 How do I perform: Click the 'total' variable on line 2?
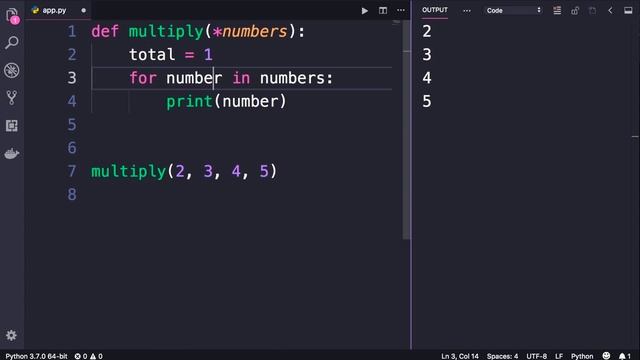click(152, 55)
